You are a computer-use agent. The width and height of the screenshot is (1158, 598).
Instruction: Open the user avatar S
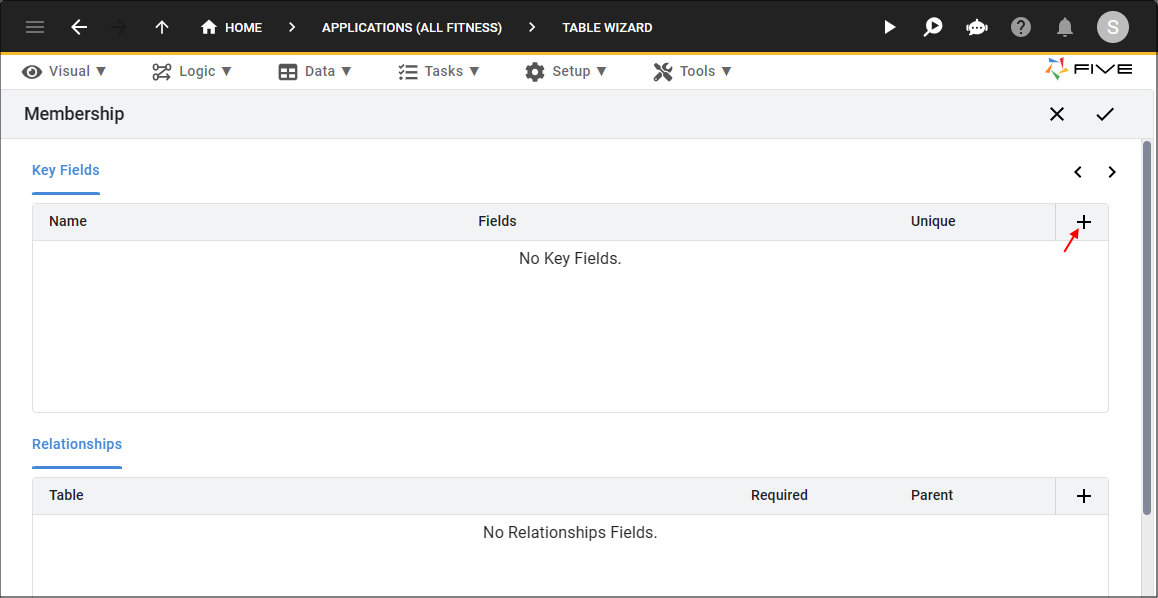point(1112,27)
